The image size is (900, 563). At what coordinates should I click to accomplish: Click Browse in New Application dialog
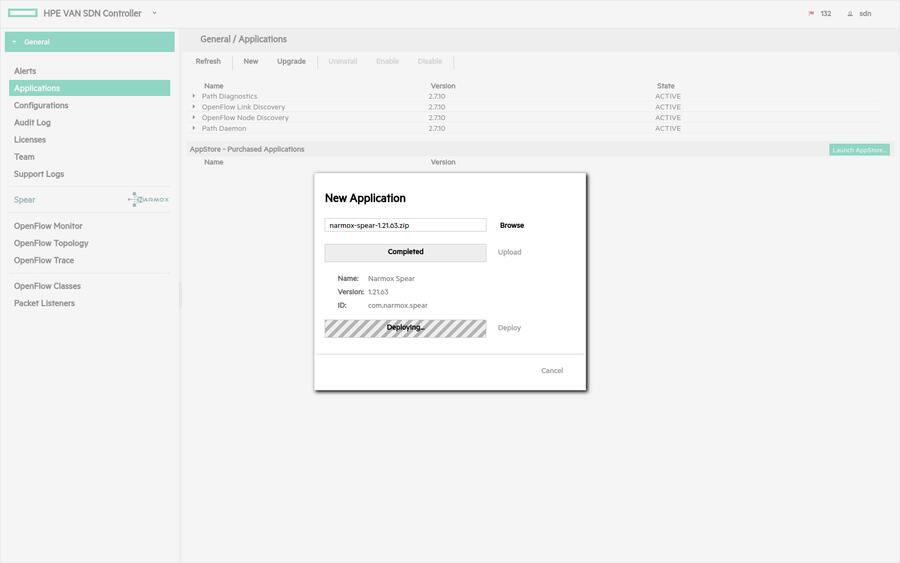click(x=511, y=226)
